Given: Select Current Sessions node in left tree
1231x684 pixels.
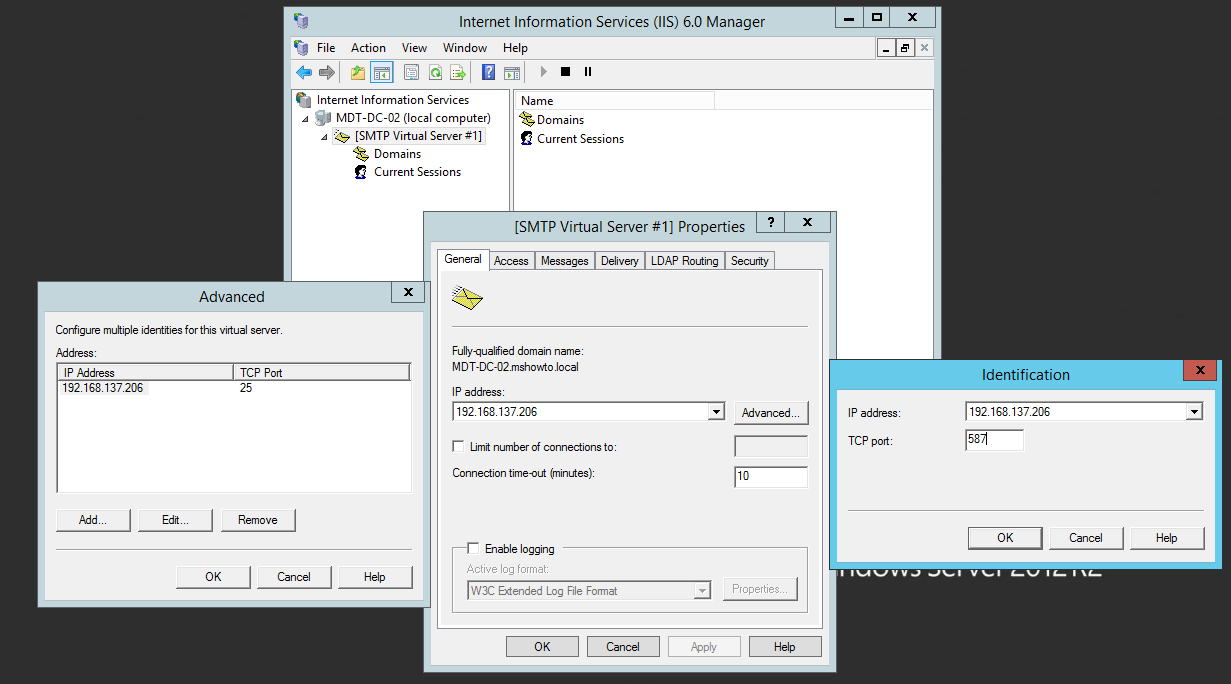Looking at the screenshot, I should pyautogui.click(x=417, y=172).
